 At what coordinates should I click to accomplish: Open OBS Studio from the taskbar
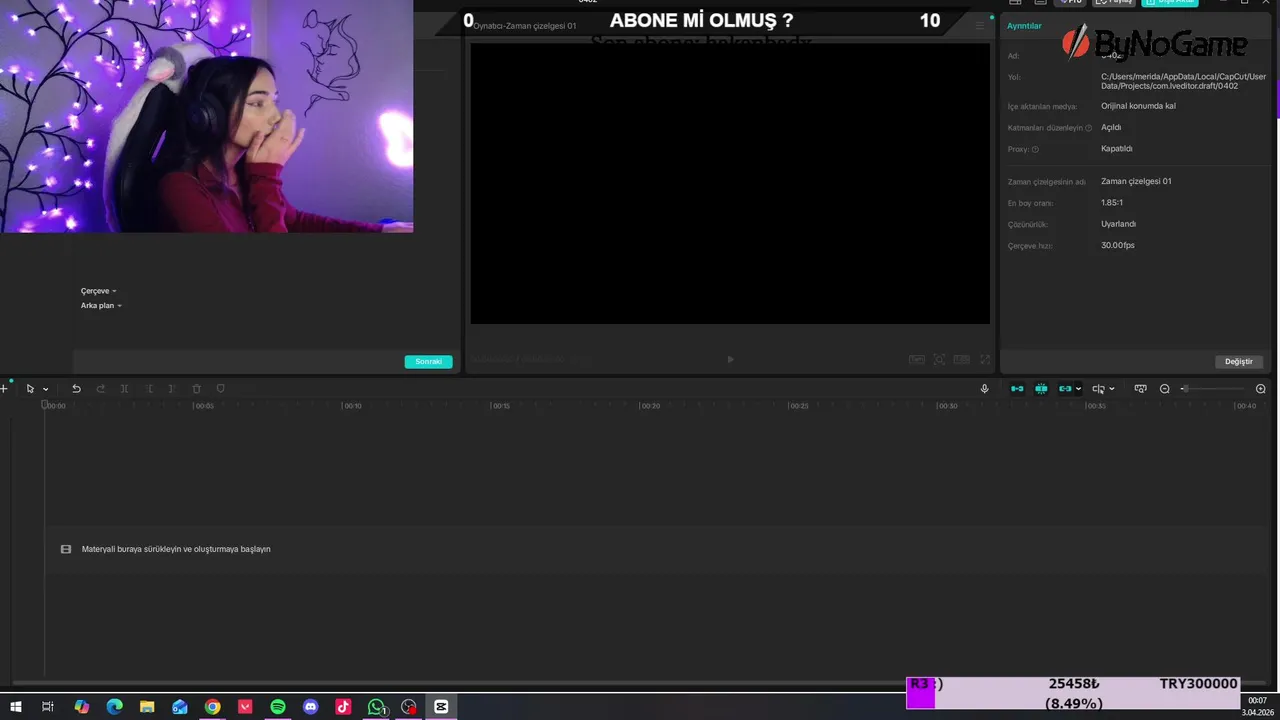(408, 707)
